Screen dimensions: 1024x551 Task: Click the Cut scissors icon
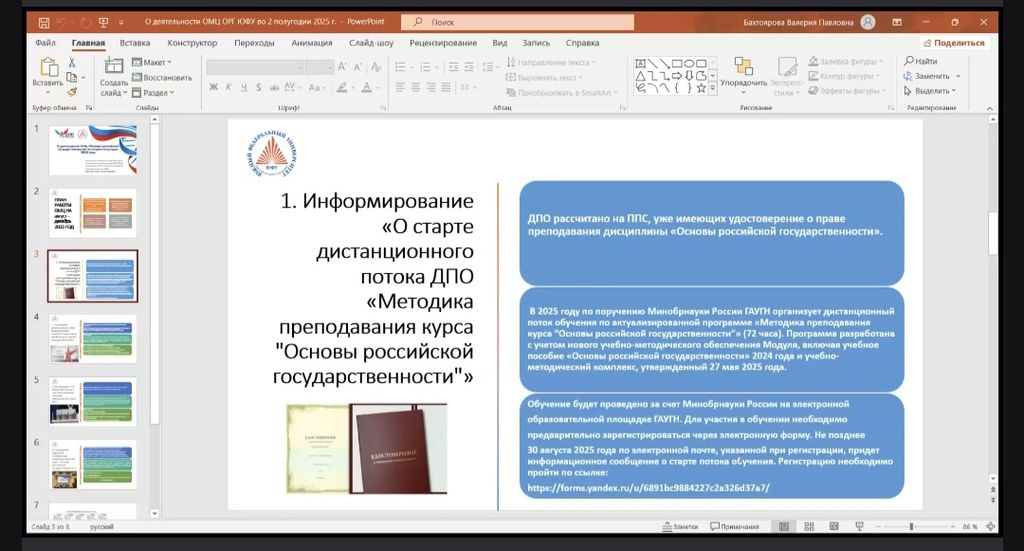pos(71,63)
